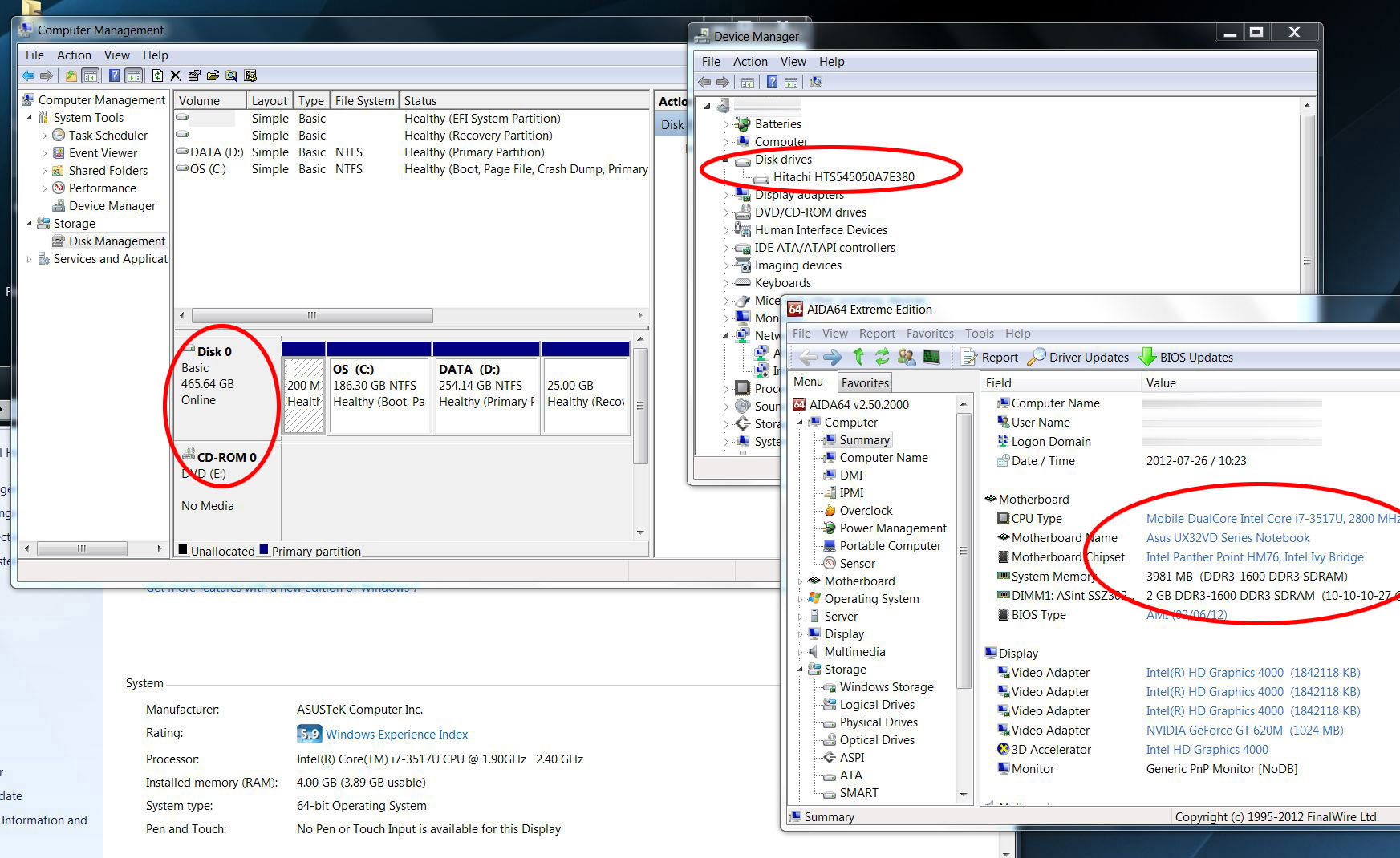Image resolution: width=1400 pixels, height=858 pixels.
Task: Toggle Action pane icon in Computer Management toolbar
Action: [x=134, y=75]
